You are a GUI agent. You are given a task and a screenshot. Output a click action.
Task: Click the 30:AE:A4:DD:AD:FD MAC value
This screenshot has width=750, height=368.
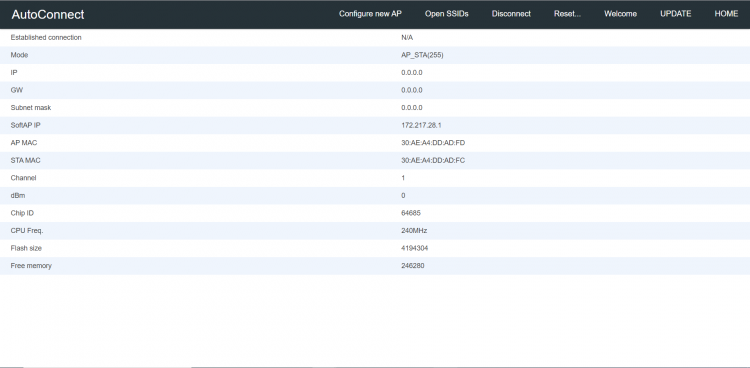point(433,143)
